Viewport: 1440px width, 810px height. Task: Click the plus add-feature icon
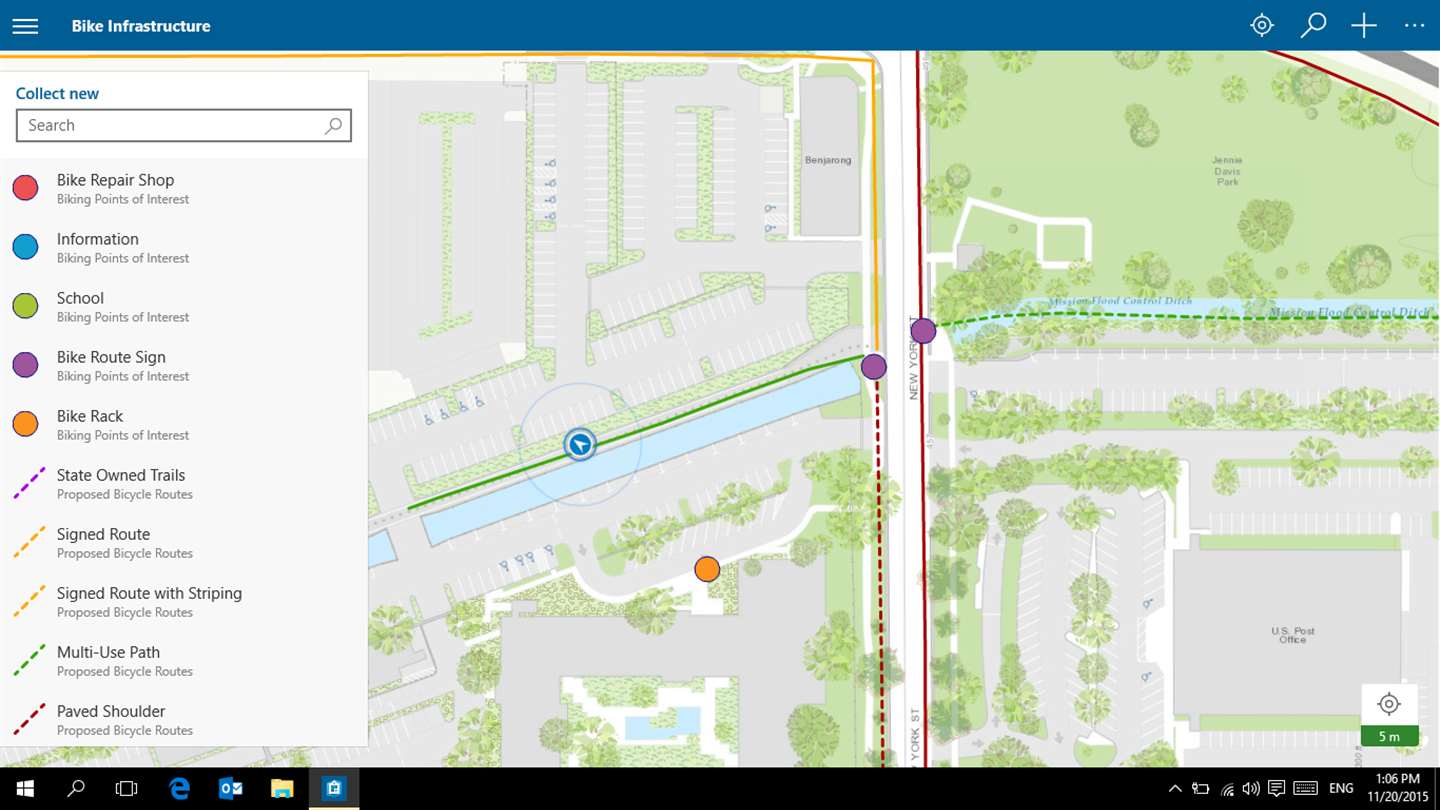tap(1364, 26)
